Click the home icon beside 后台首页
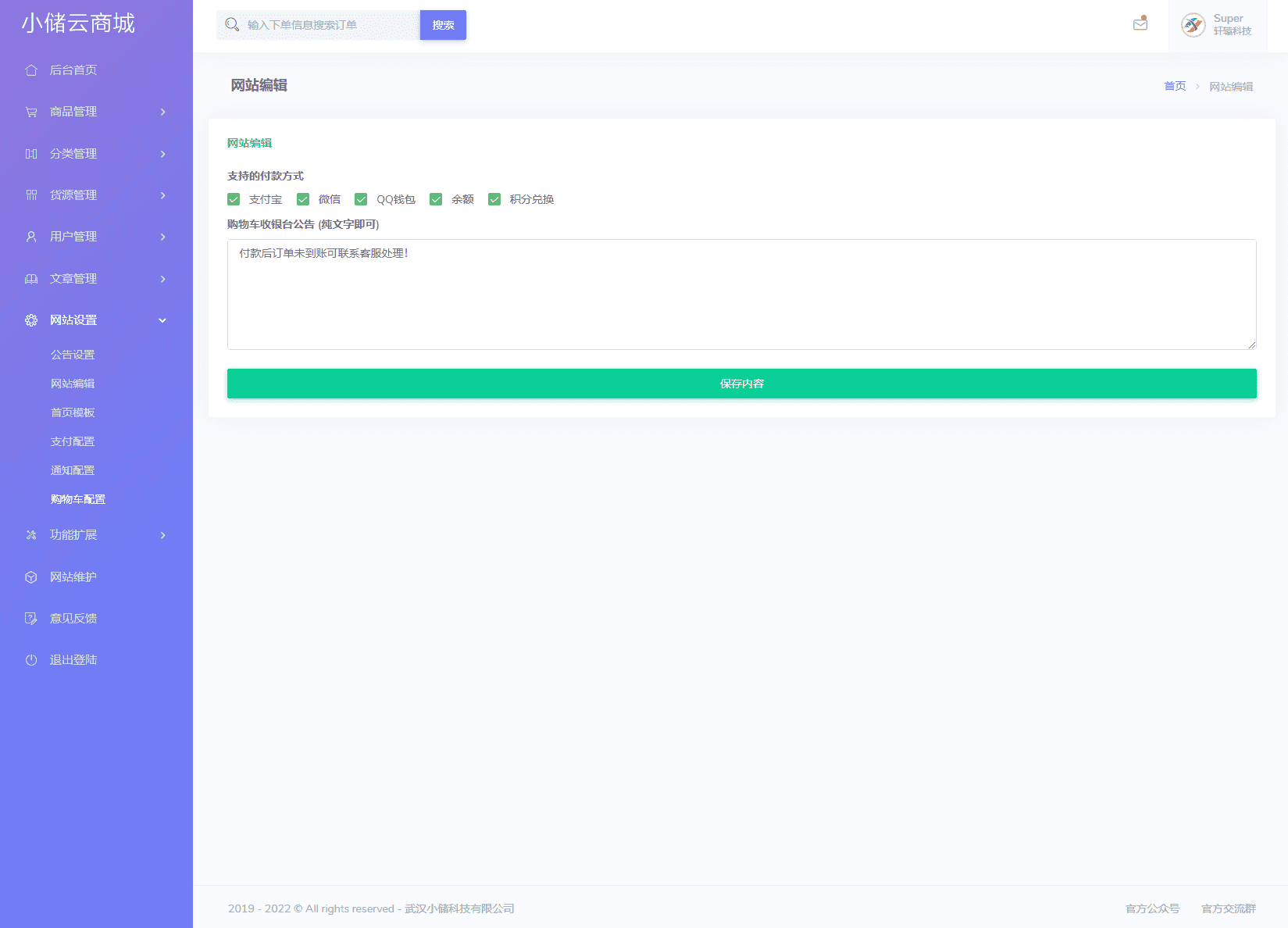 (31, 70)
